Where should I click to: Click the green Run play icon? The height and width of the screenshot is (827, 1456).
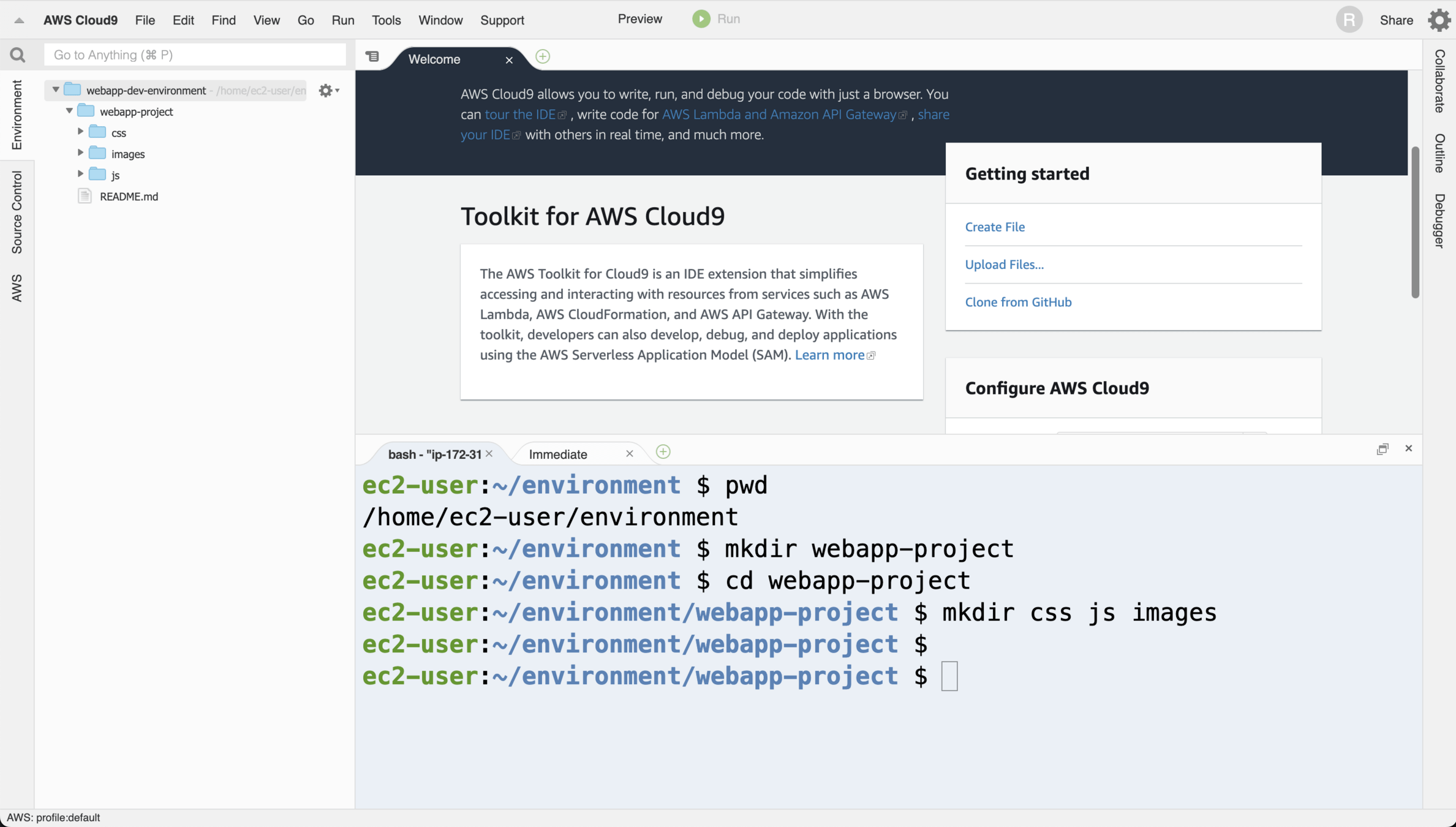point(701,19)
